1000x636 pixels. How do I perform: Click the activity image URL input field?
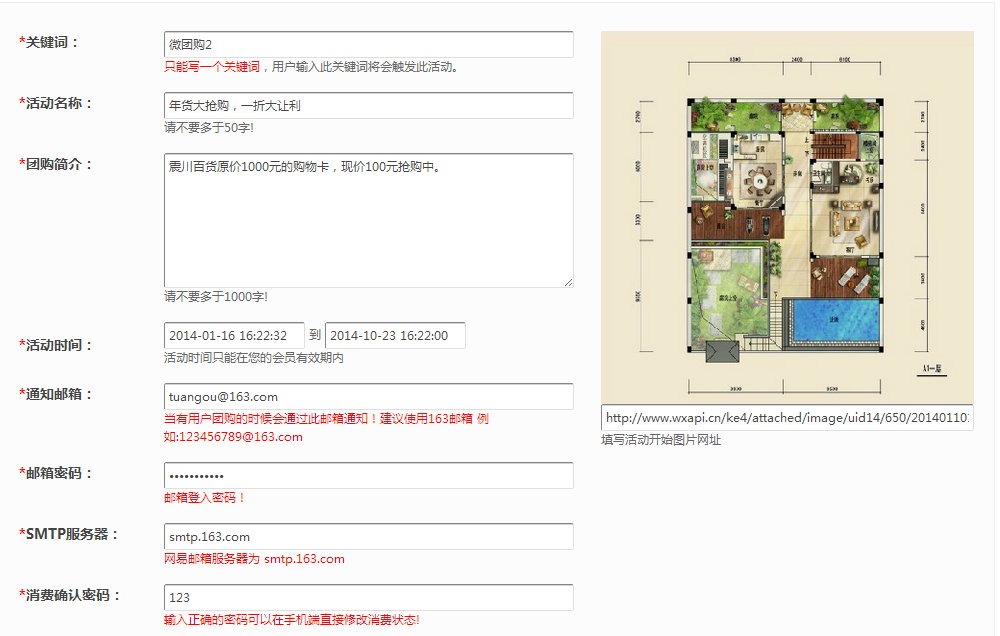click(x=786, y=418)
